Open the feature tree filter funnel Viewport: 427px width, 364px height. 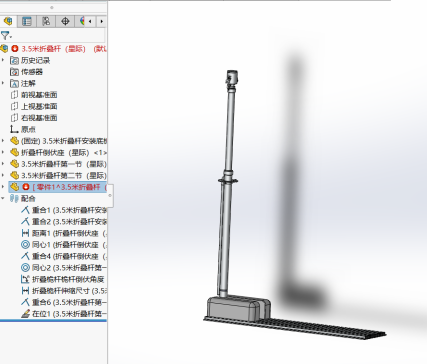(x=6, y=35)
